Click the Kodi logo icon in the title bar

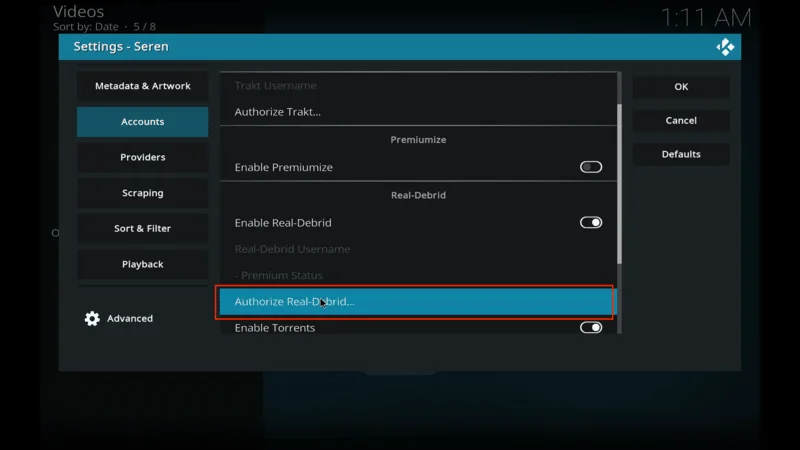coord(725,47)
